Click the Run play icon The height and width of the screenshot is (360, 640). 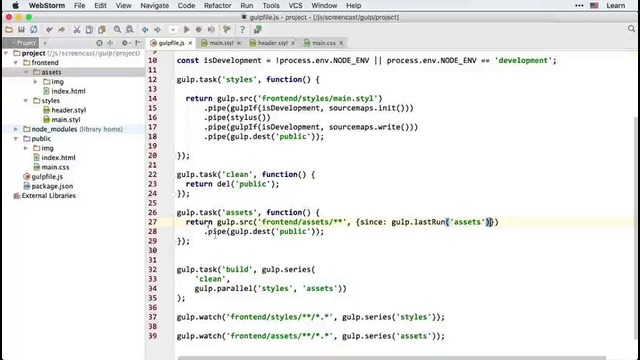187,29
